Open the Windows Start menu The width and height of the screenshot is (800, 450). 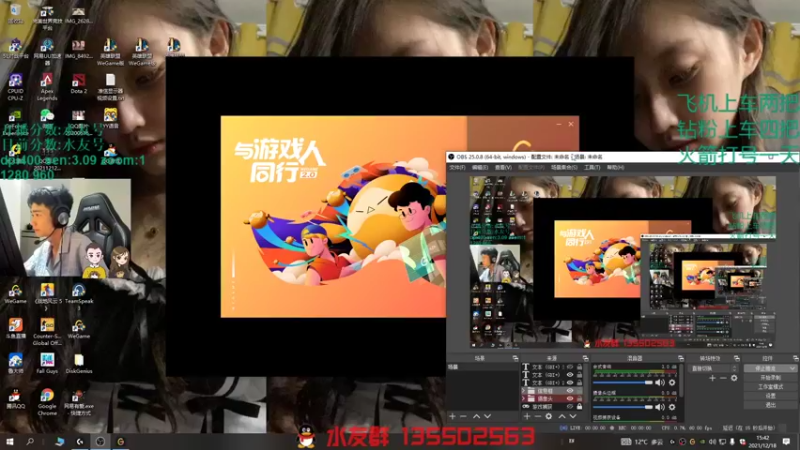[x=10, y=441]
